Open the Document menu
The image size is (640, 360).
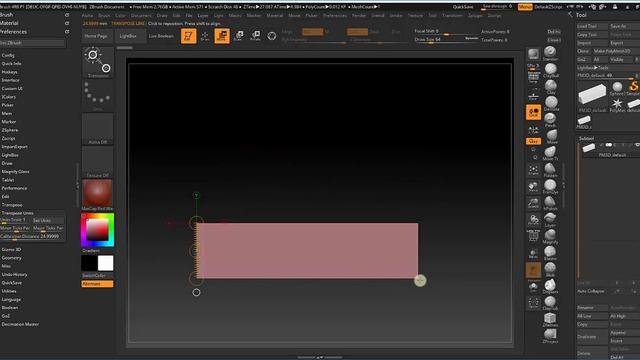click(141, 16)
